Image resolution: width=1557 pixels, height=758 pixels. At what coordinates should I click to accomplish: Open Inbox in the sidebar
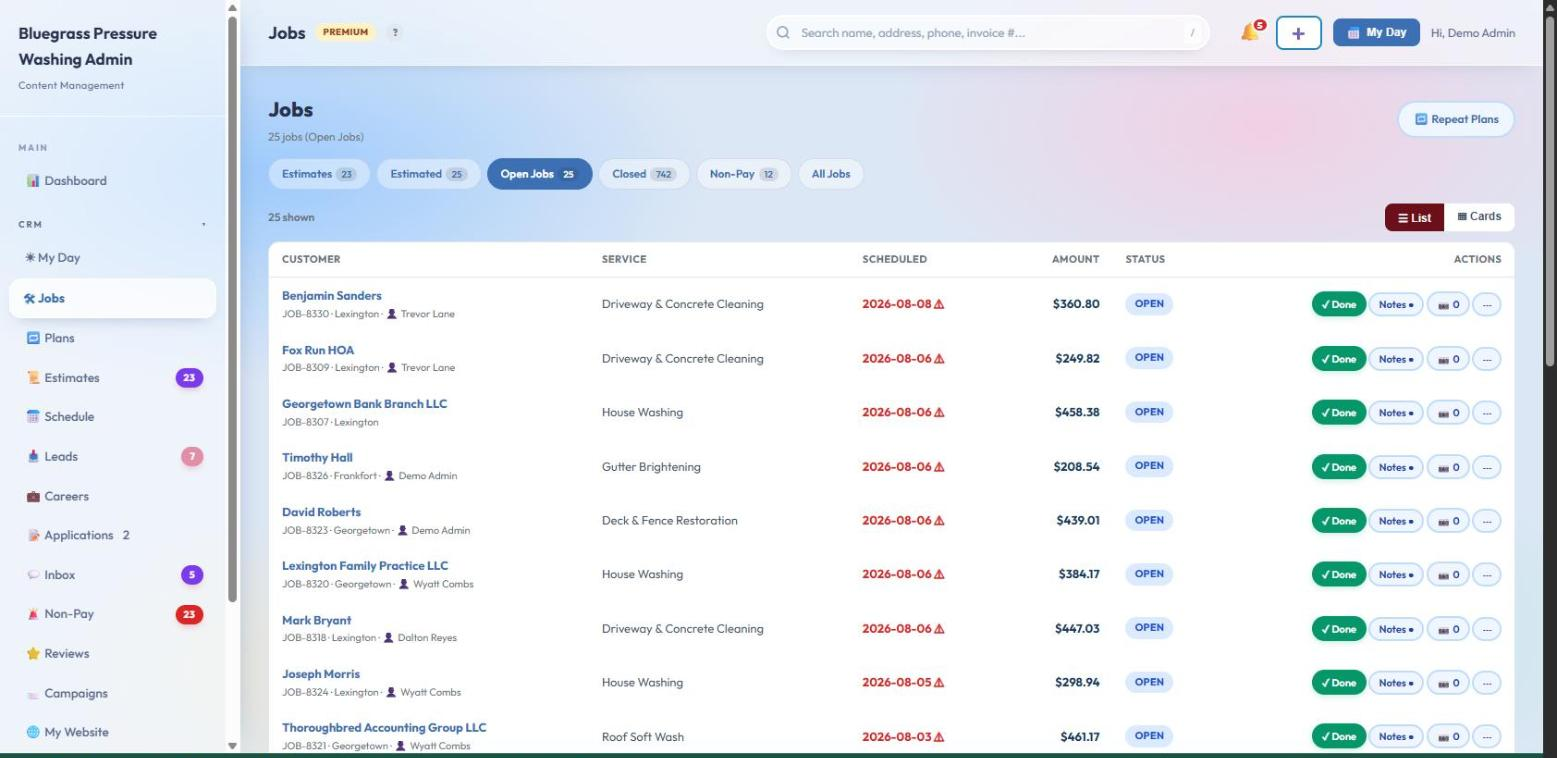tap(112, 575)
